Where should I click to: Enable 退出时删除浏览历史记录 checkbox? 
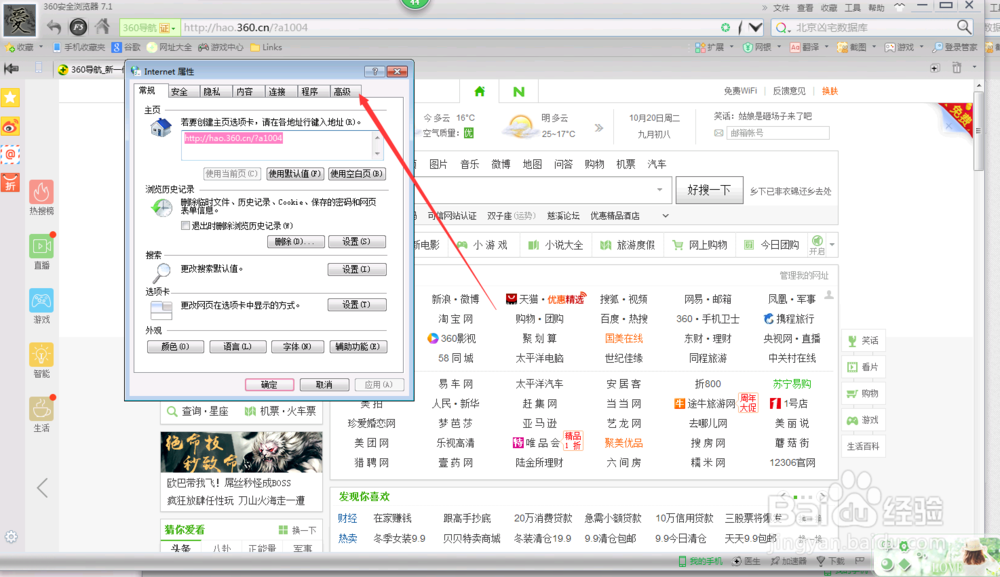(x=183, y=227)
